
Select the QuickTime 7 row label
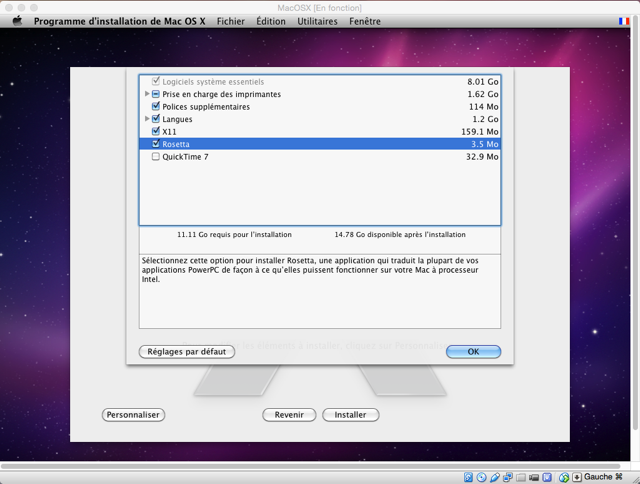(x=185, y=157)
